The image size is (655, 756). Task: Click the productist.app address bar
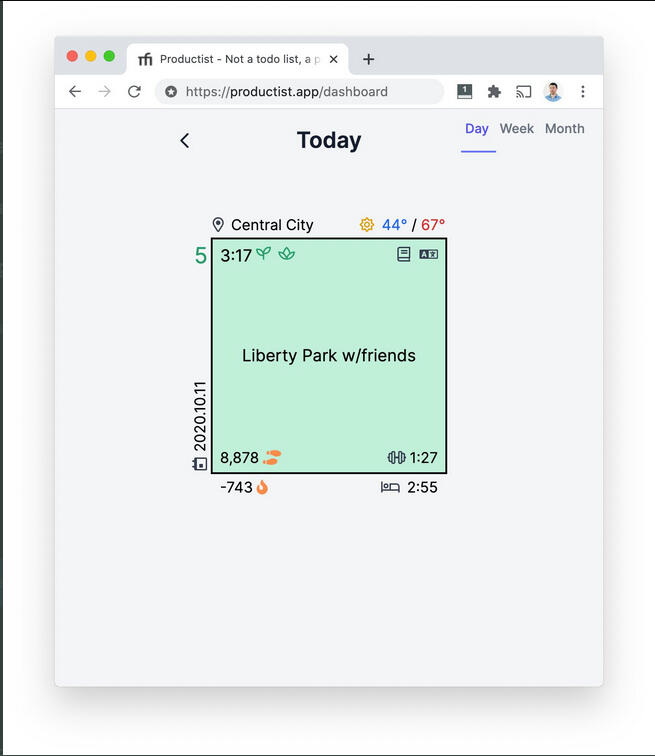[300, 91]
